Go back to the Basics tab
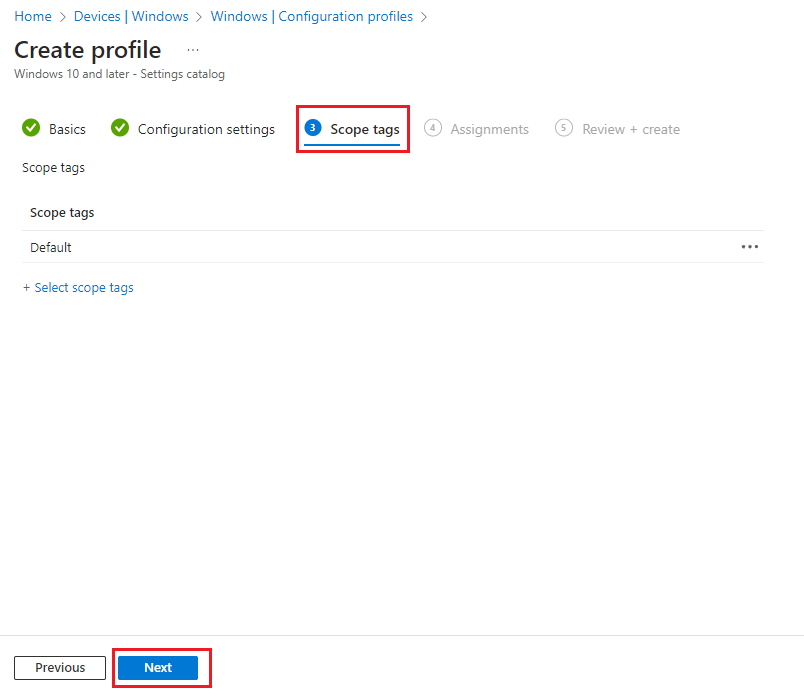 tap(65, 128)
